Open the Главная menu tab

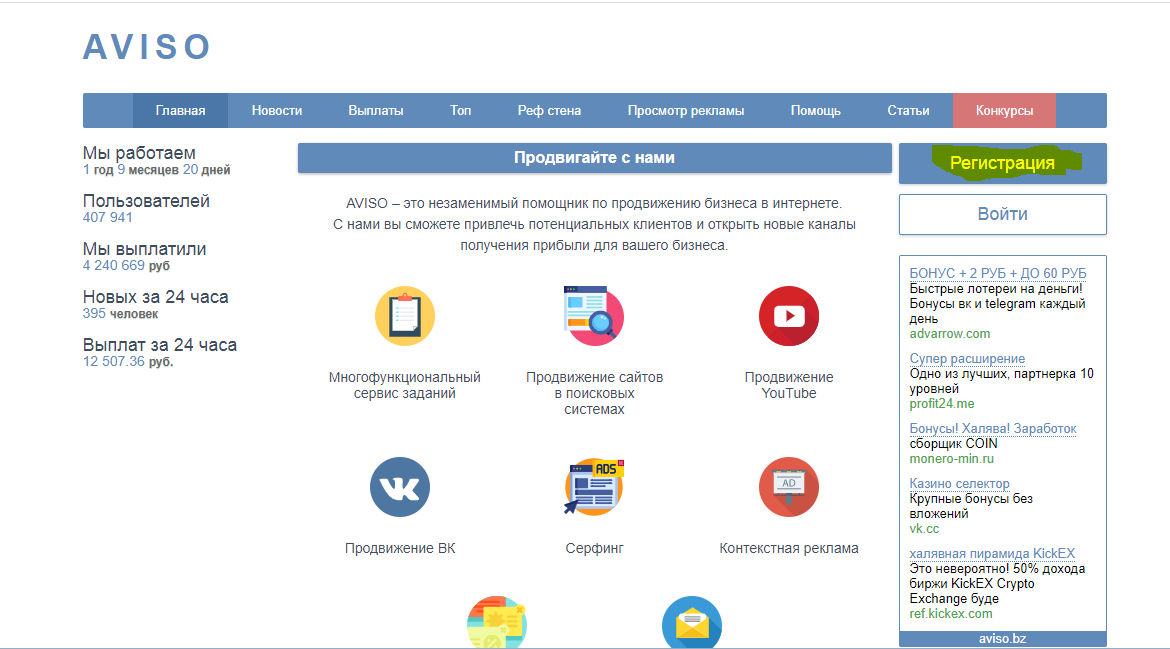point(181,110)
